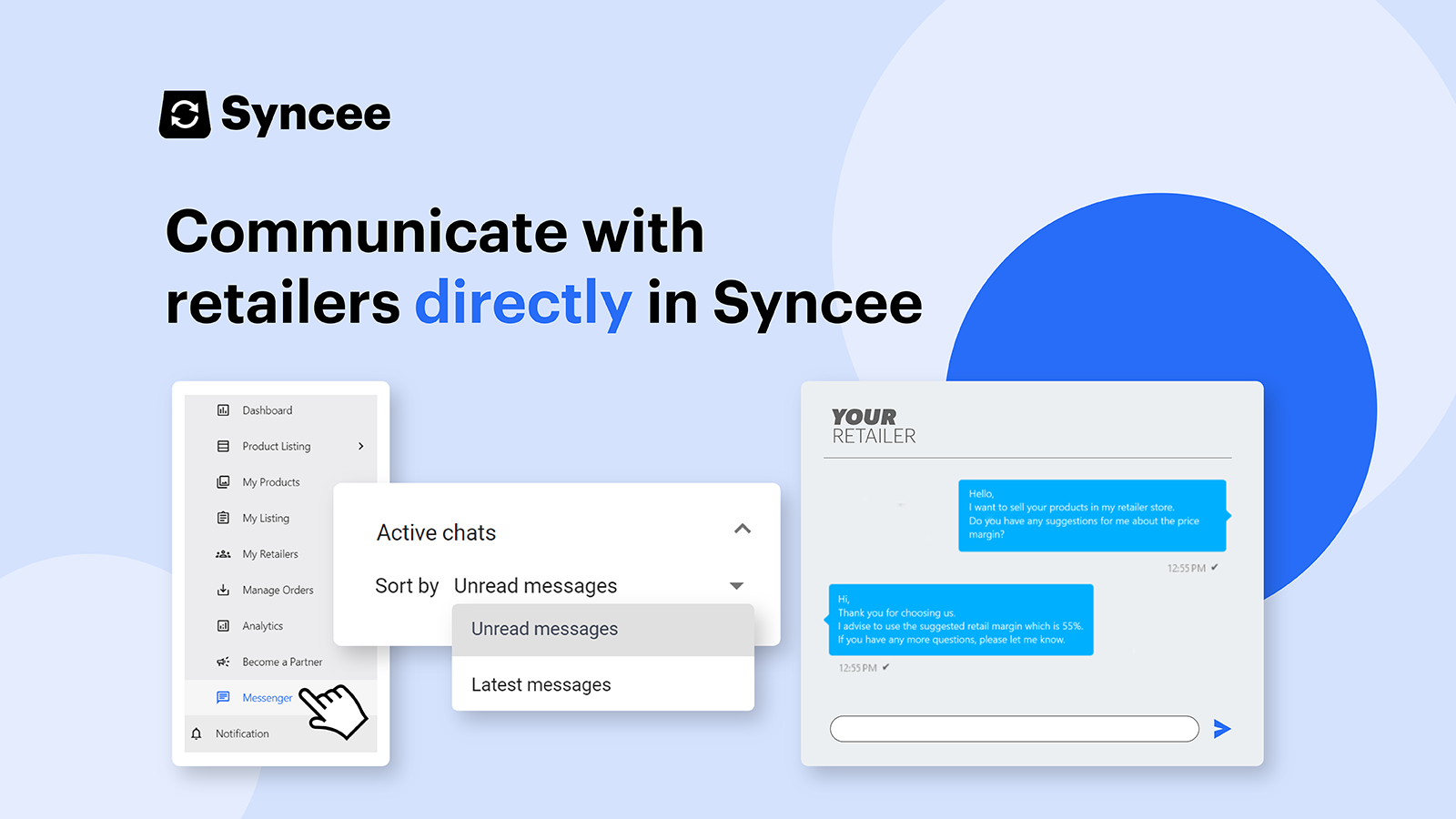Click the Active chats heading
Screen dimensions: 1456x819
click(437, 532)
